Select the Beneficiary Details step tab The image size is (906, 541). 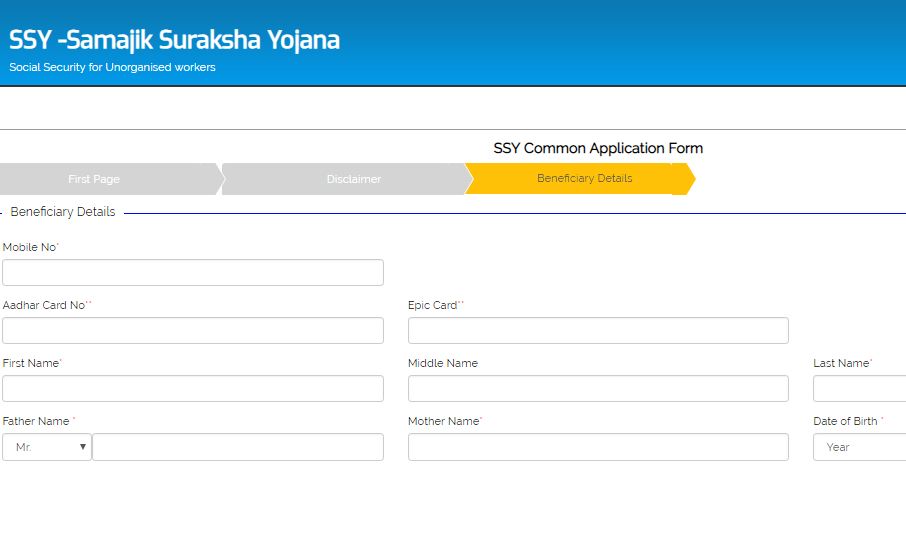click(584, 178)
